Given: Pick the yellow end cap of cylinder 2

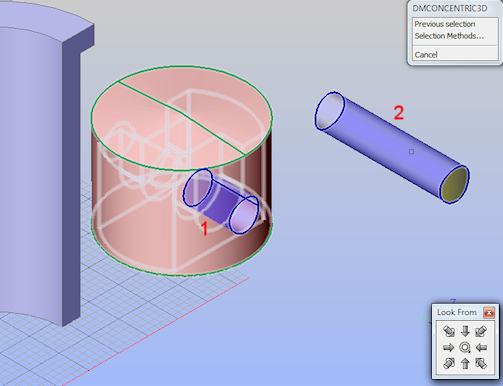Looking at the screenshot, I should [x=455, y=184].
